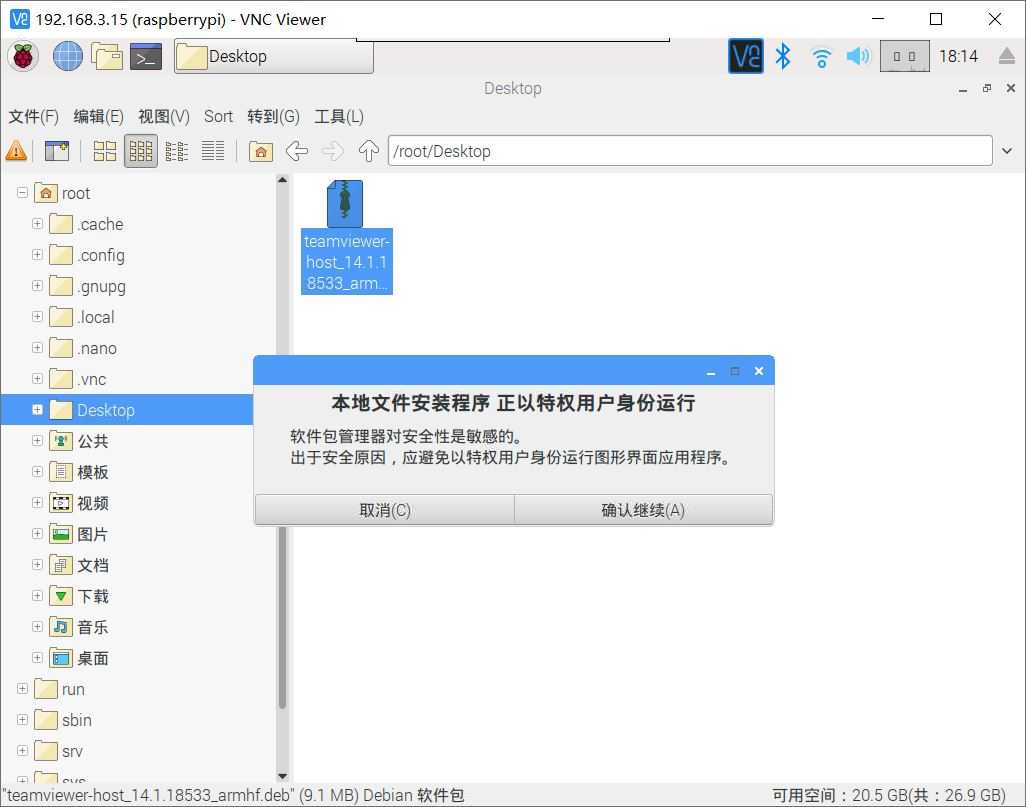Viewport: 1026px width, 807px height.
Task: Switch to detailed list view
Action: point(213,151)
